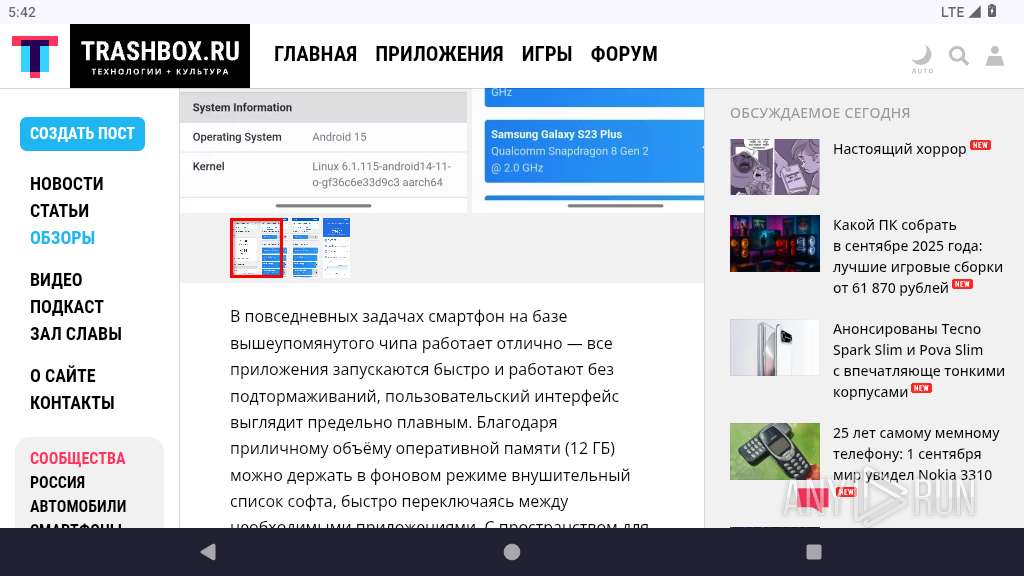Open СТАТЬИ in the sidebar

pyautogui.click(x=59, y=211)
